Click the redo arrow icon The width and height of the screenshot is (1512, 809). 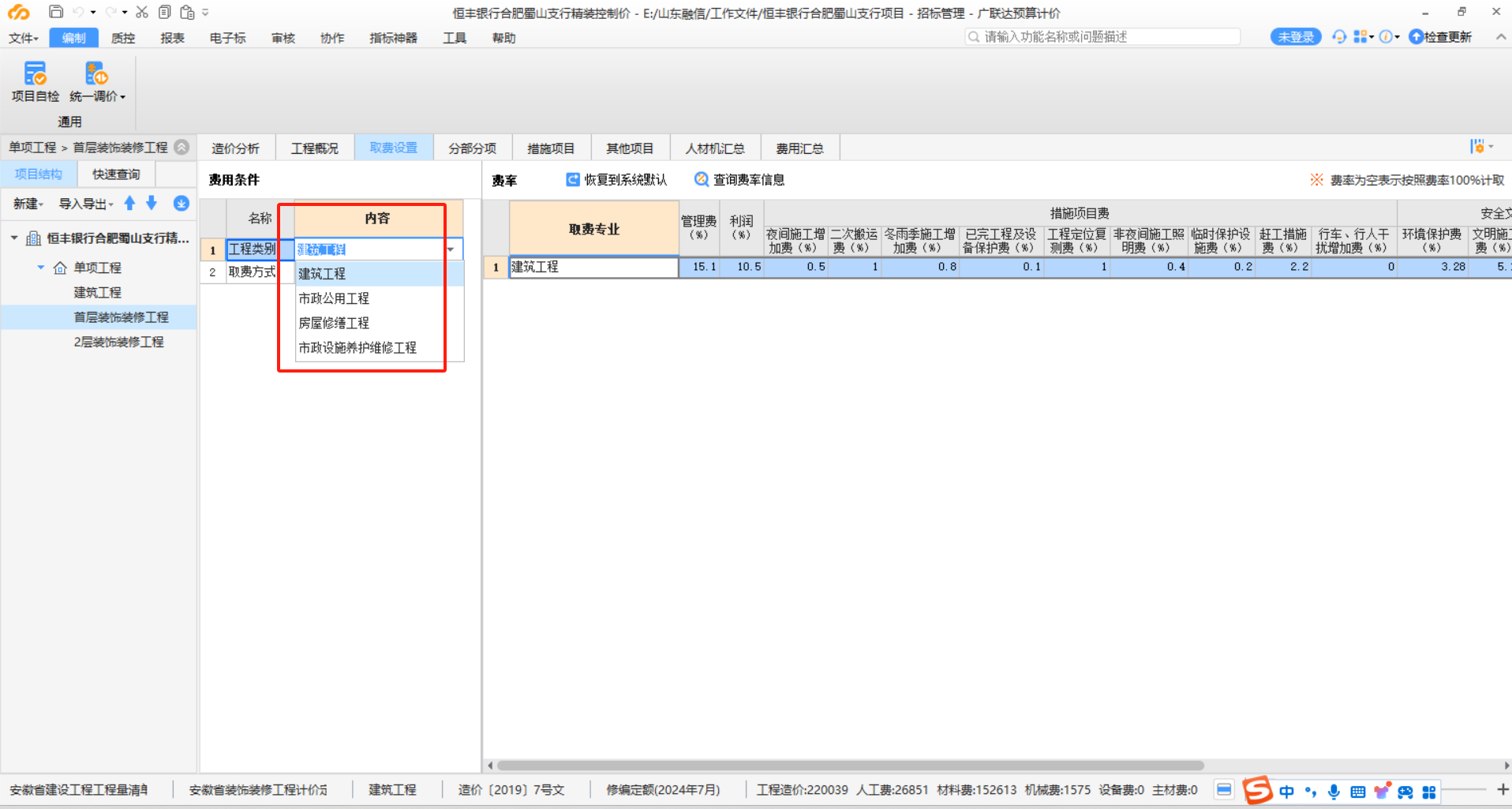[x=110, y=12]
